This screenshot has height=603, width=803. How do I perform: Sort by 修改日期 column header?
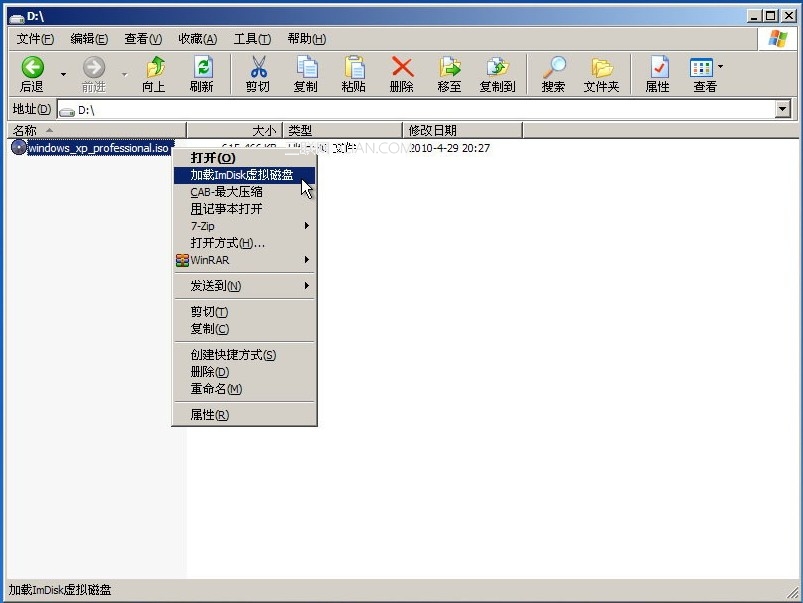click(x=462, y=130)
